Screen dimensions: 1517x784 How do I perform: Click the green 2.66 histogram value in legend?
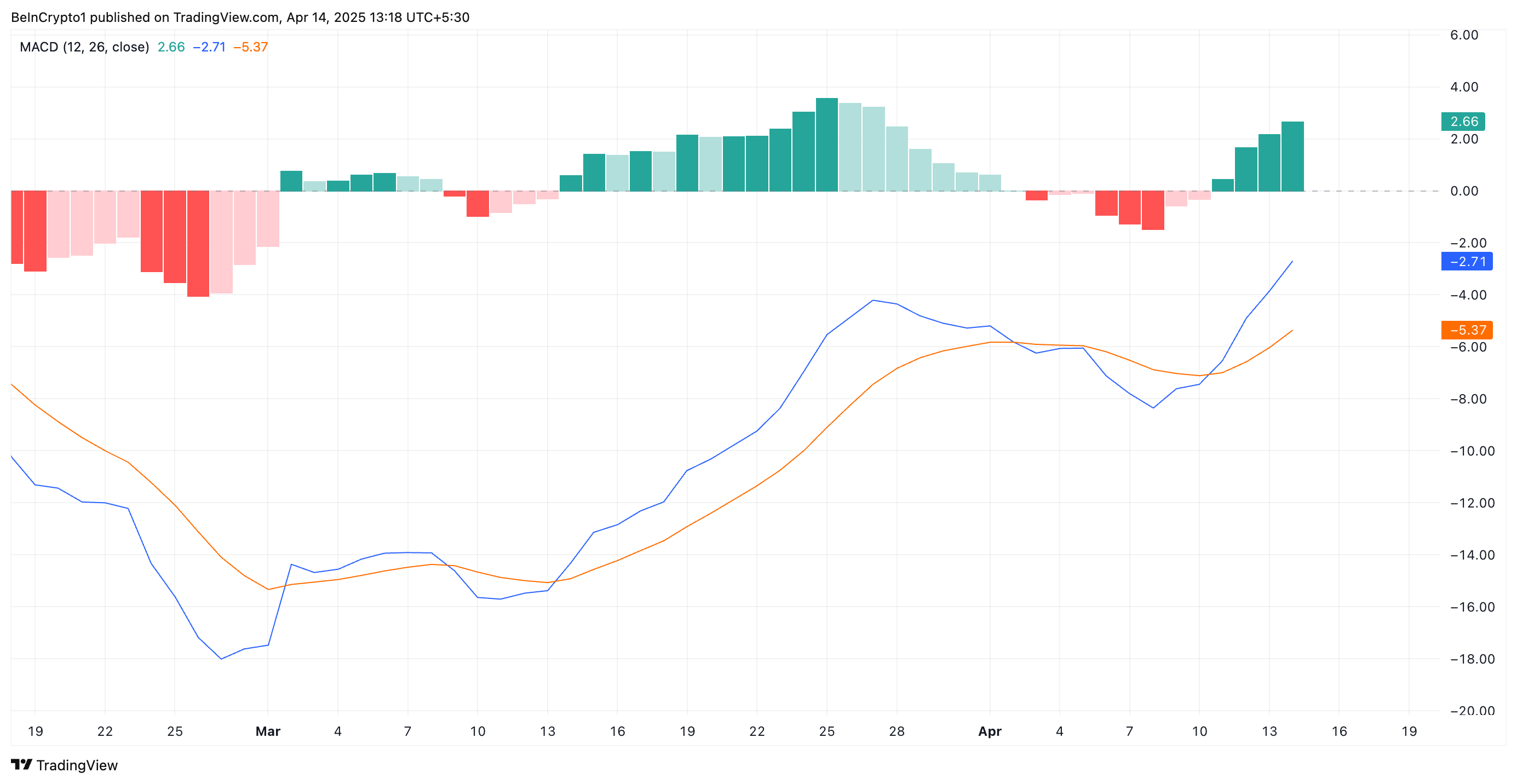coord(171,47)
